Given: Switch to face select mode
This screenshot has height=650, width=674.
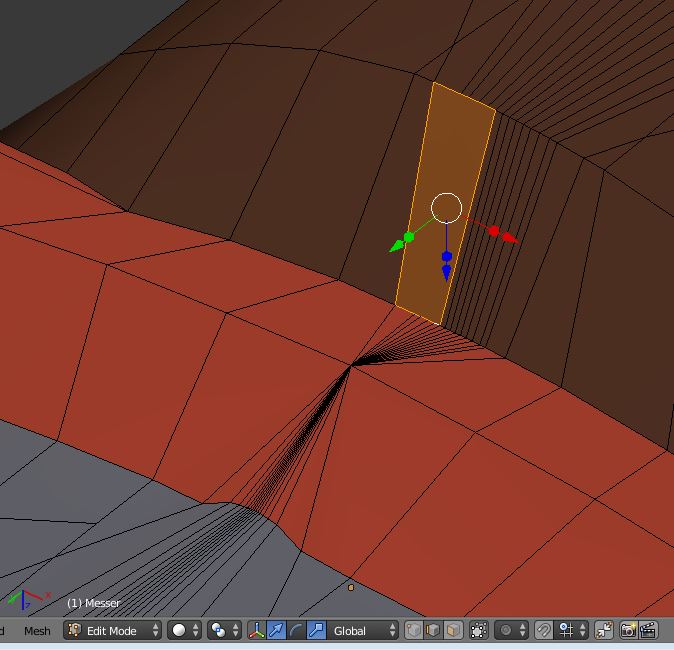Looking at the screenshot, I should coord(453,630).
